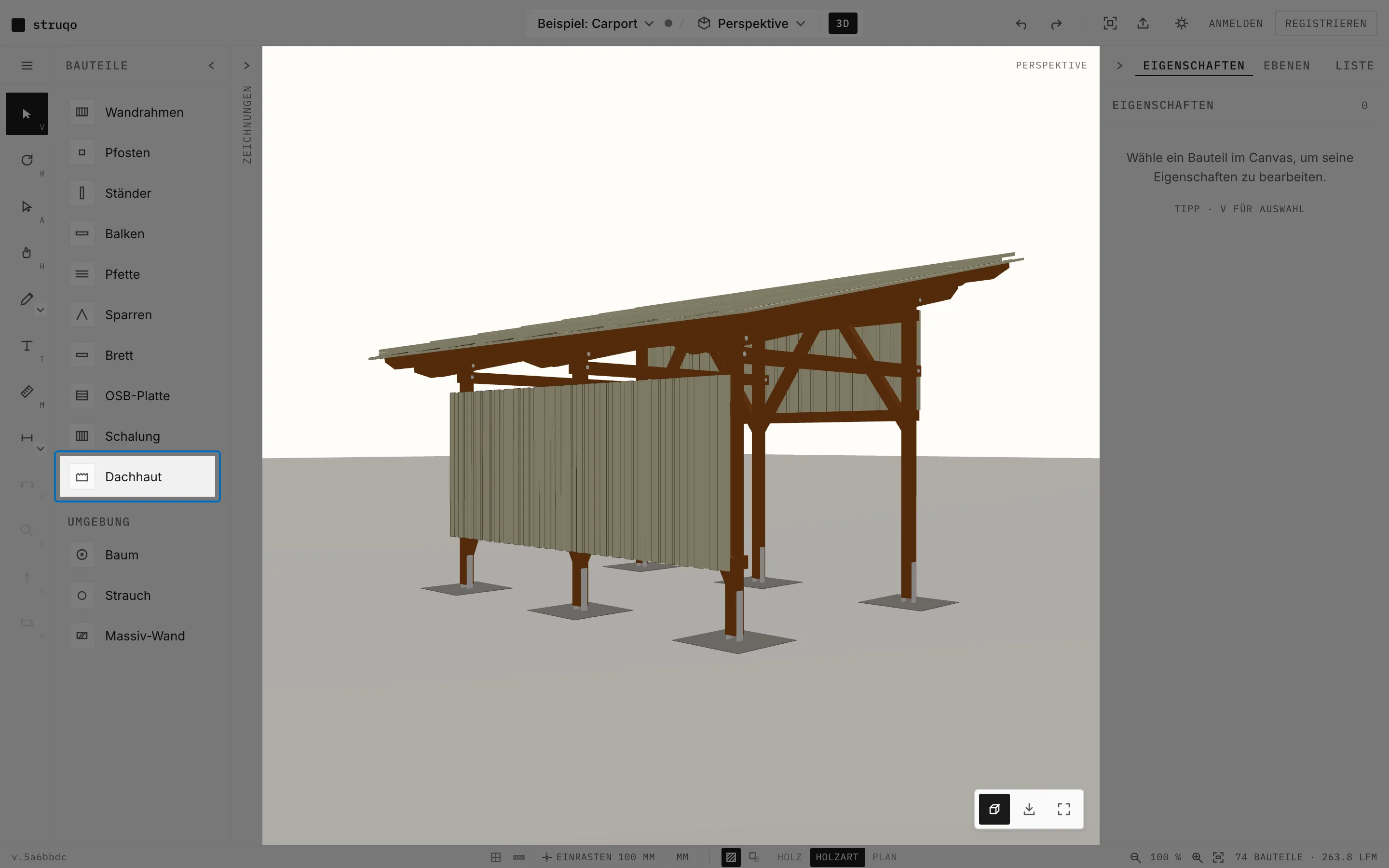Activate the text tool (T)
The image size is (1389, 868).
[x=27, y=346]
